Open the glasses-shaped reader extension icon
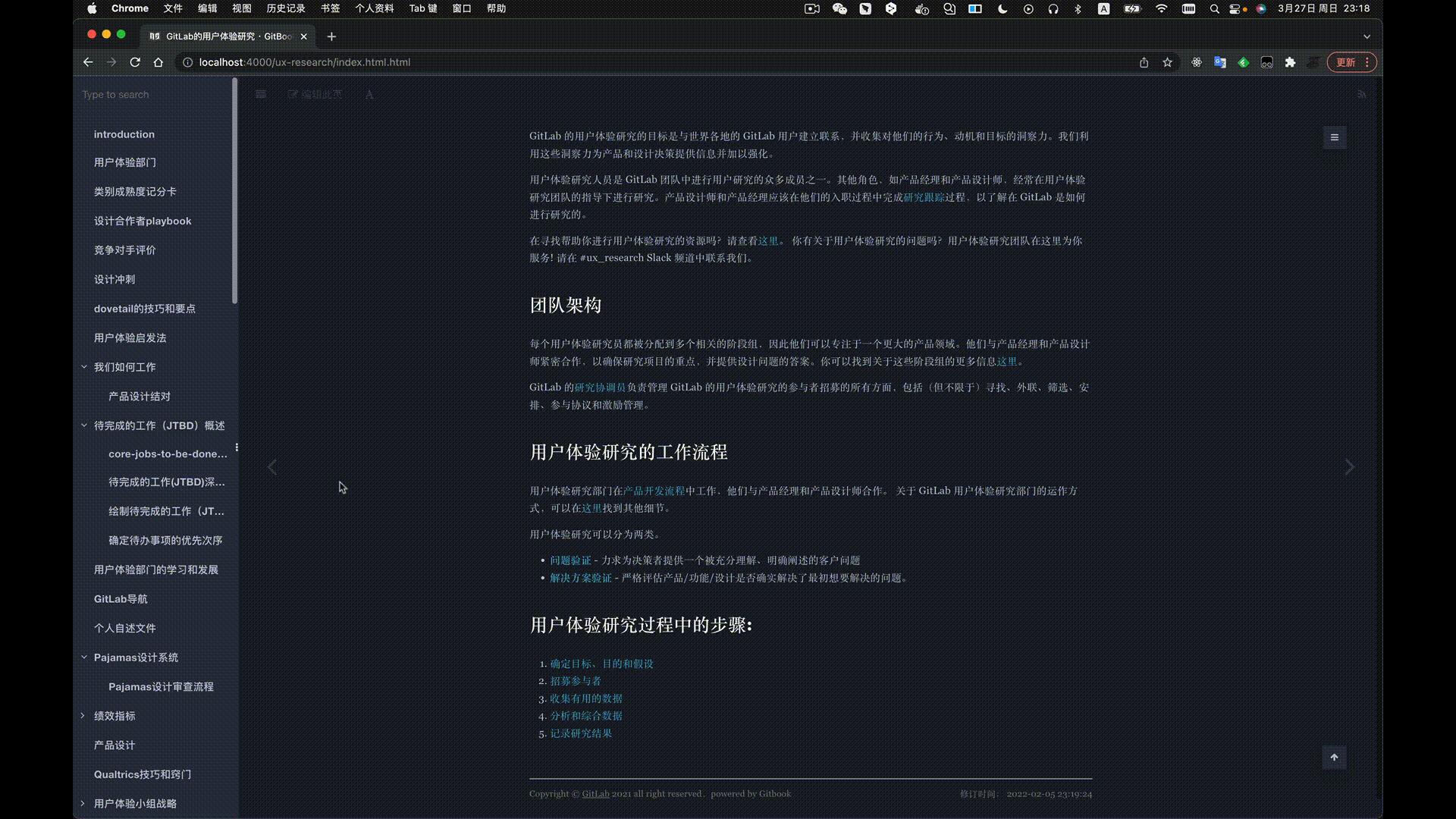 1267,62
